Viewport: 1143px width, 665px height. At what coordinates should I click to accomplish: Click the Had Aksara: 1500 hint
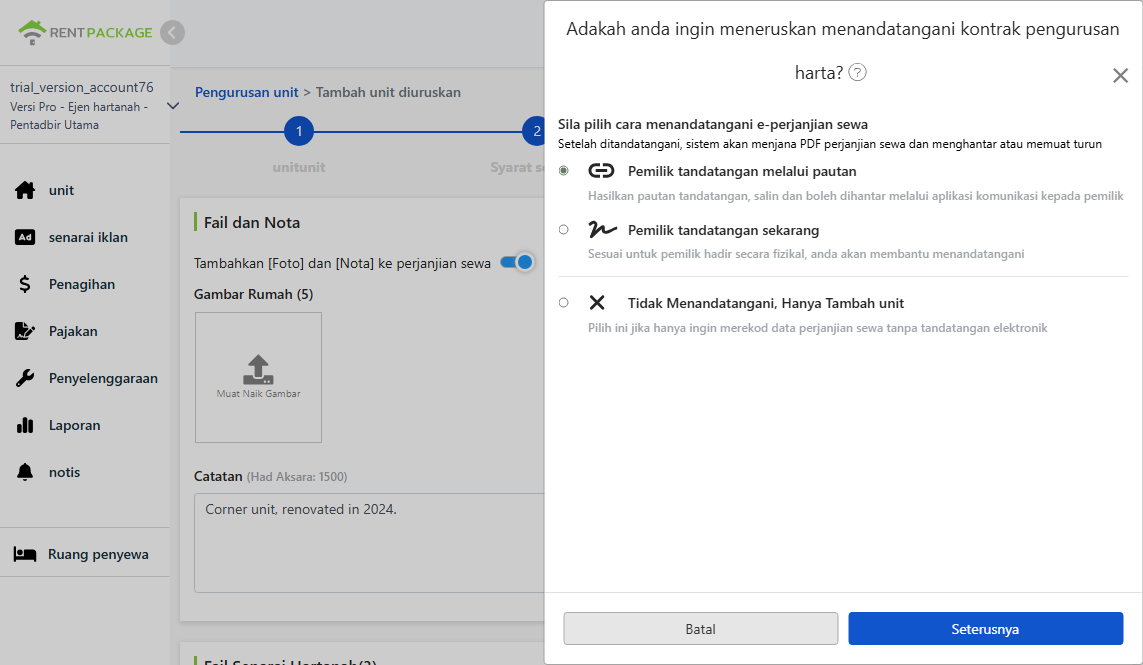click(297, 477)
